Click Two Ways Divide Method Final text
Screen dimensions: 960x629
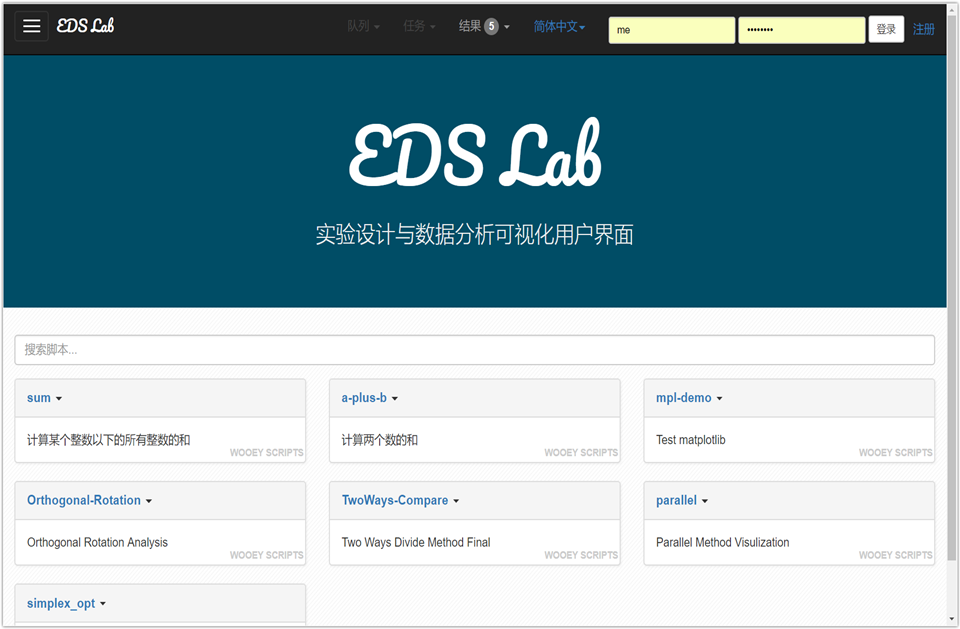click(416, 542)
